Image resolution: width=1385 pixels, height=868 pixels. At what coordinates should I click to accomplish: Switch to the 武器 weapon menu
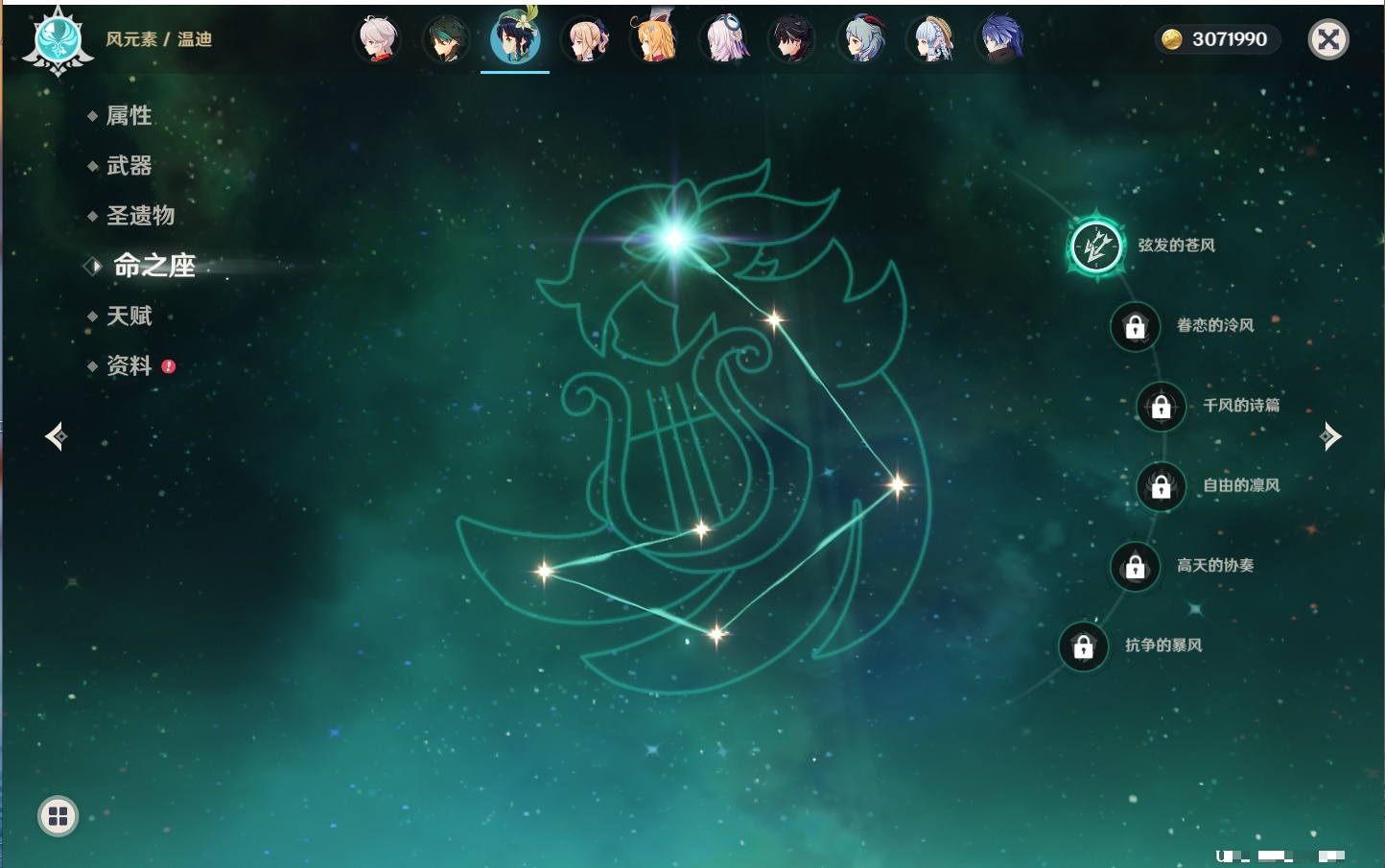(129, 166)
